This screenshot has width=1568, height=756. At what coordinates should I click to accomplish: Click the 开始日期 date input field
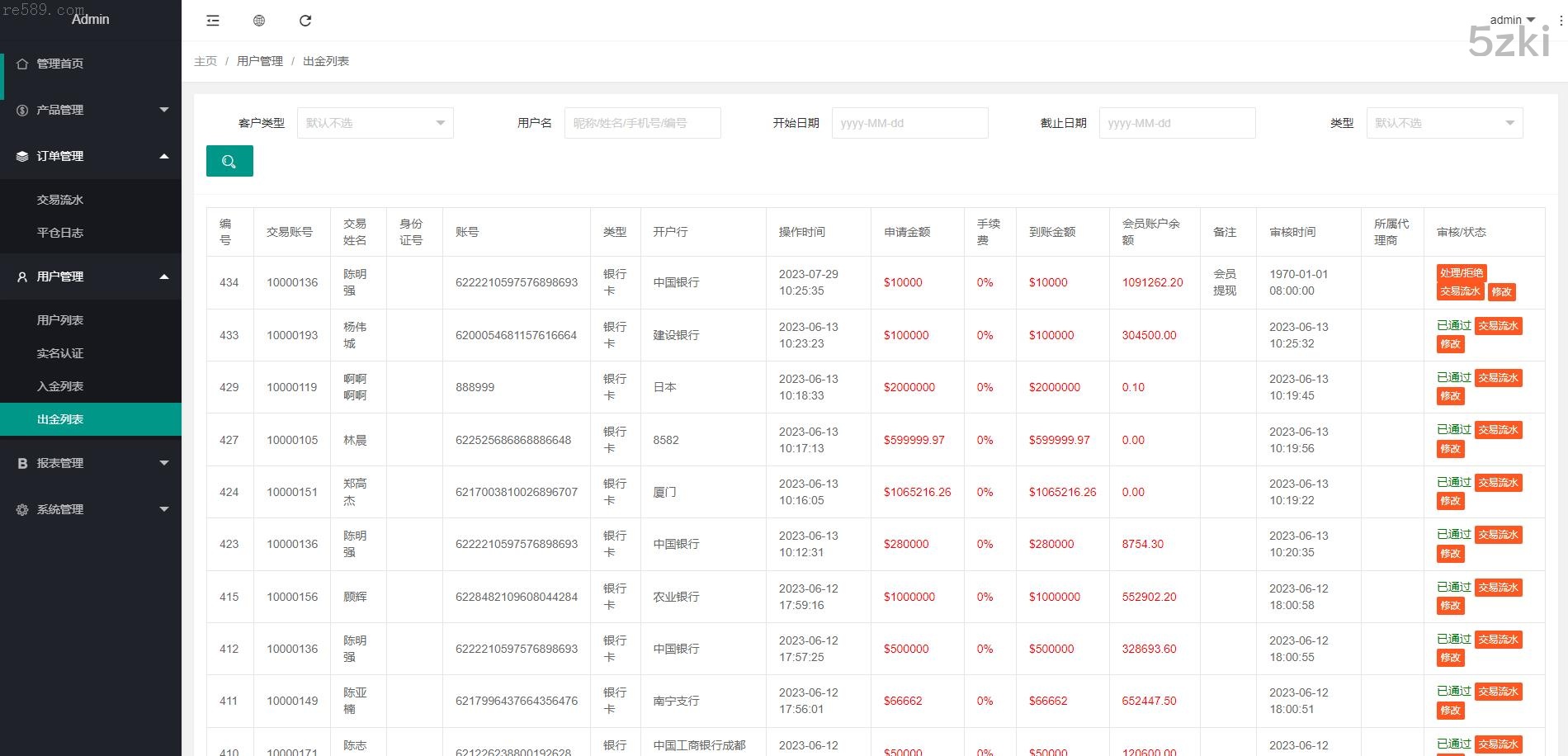(909, 123)
